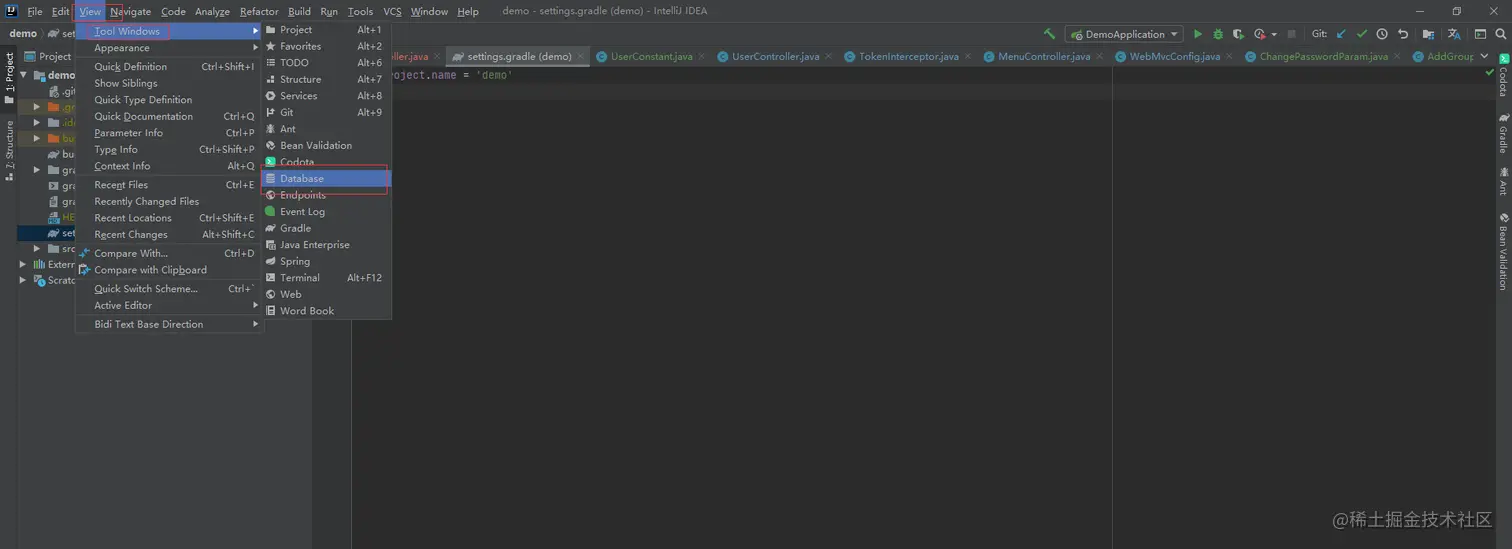Expand the src folder in Project tree
The height and width of the screenshot is (549, 1512).
tap(37, 249)
